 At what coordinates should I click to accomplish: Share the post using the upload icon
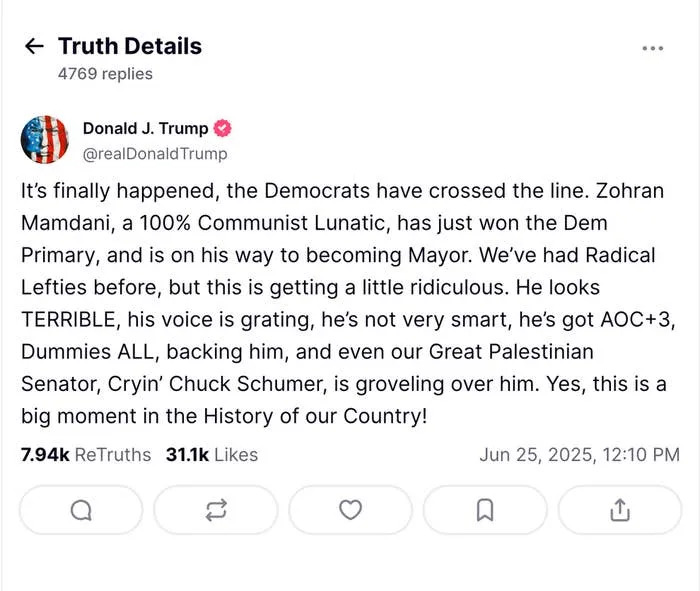click(619, 510)
